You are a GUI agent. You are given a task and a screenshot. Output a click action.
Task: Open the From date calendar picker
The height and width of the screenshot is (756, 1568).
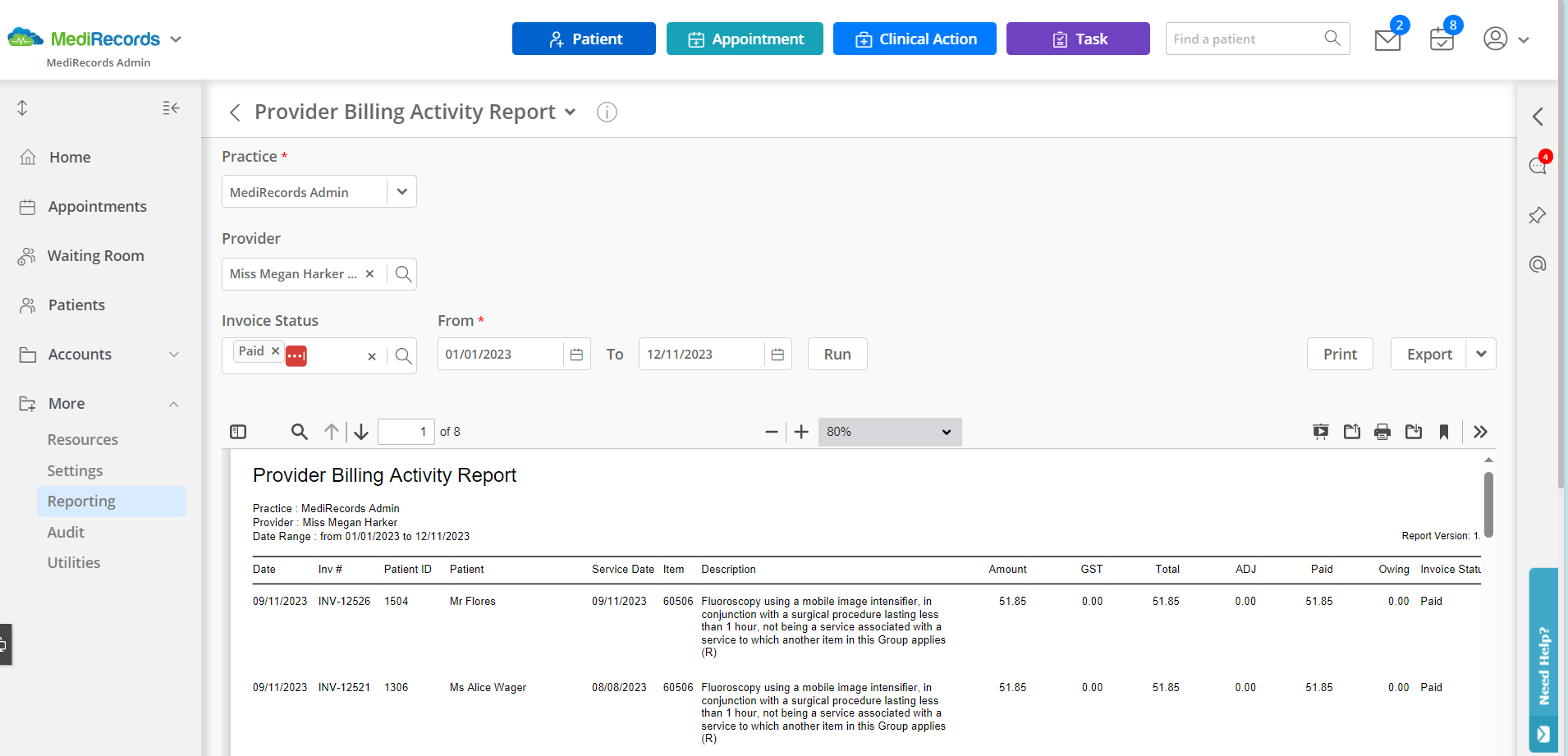(x=576, y=355)
